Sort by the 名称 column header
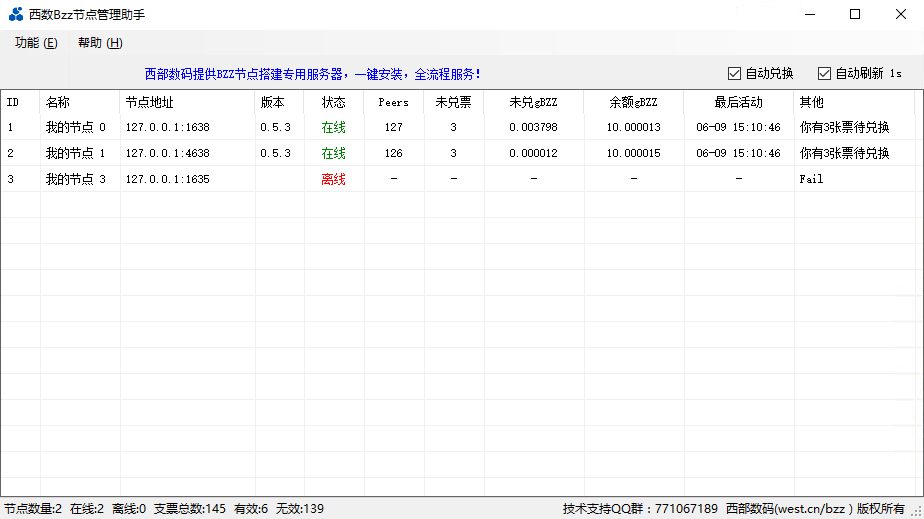This screenshot has height=519, width=924. [x=58, y=102]
